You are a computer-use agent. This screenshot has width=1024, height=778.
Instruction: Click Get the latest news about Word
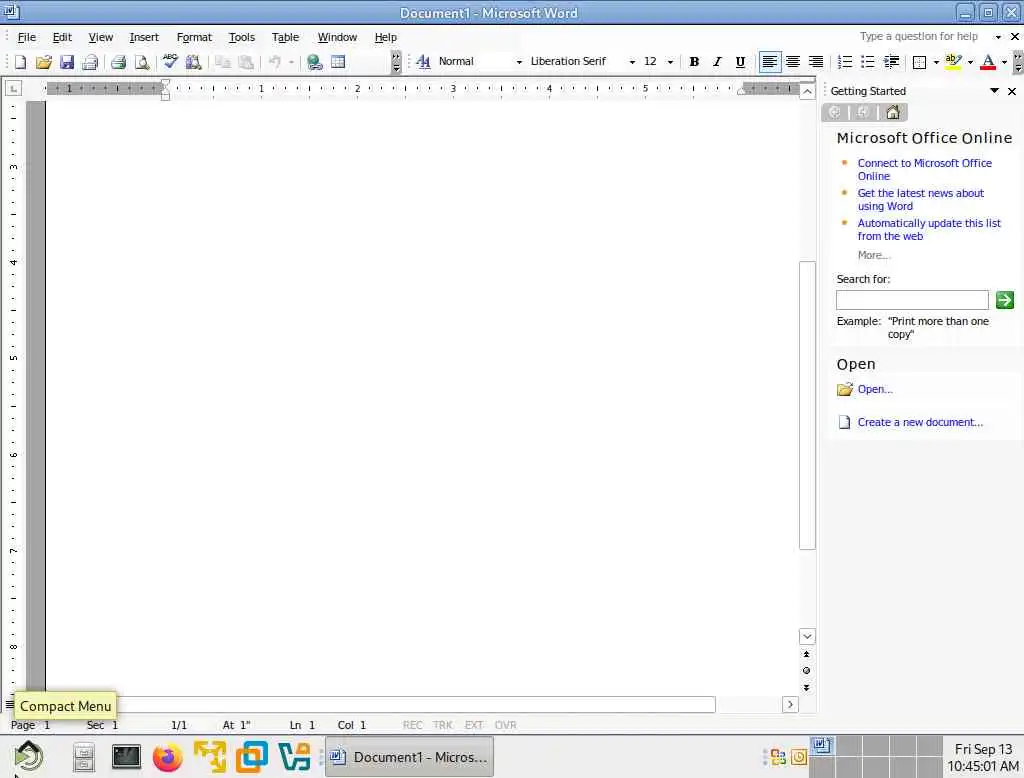pyautogui.click(x=920, y=200)
